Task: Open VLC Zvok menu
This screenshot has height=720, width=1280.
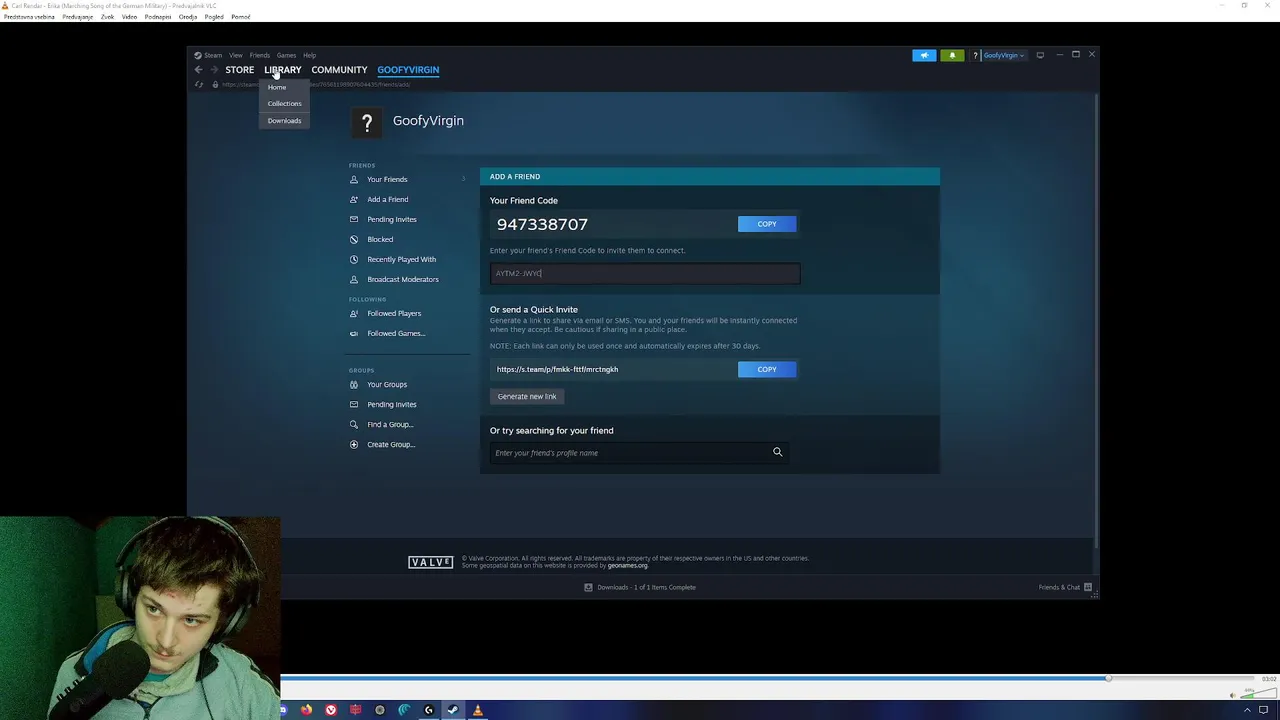Action: pos(107,17)
